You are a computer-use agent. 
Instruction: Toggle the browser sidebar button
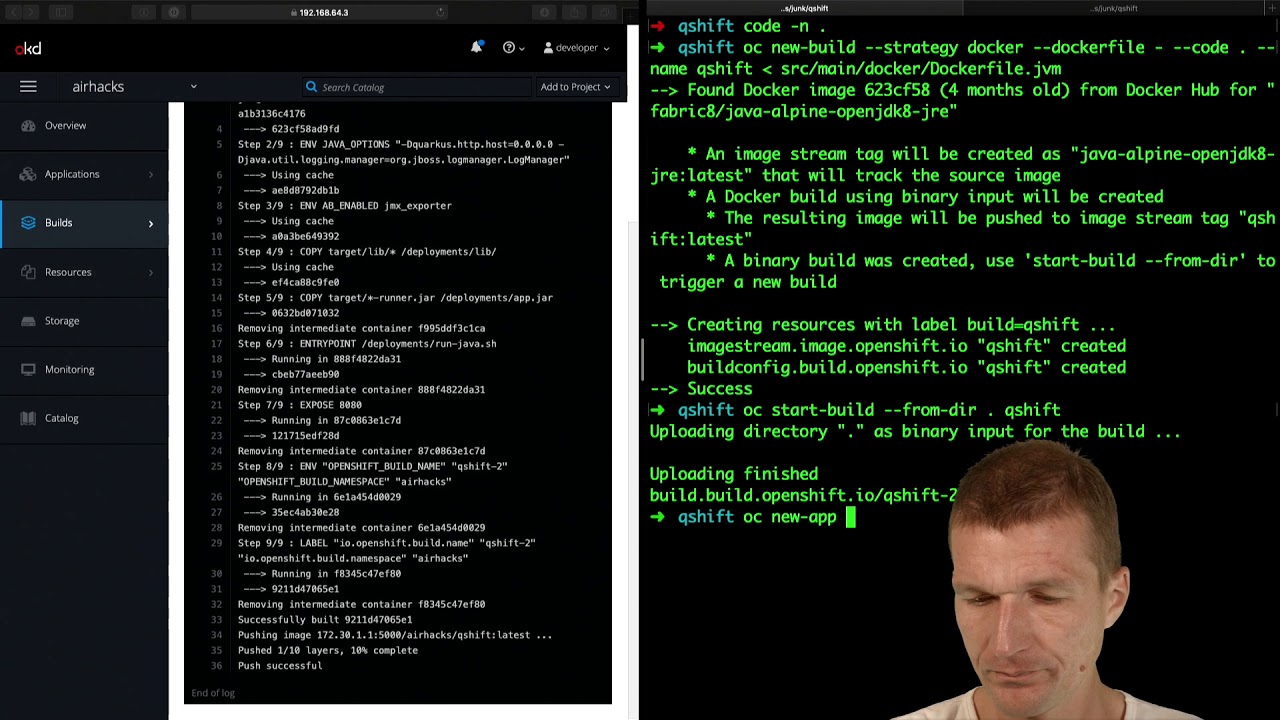62,12
